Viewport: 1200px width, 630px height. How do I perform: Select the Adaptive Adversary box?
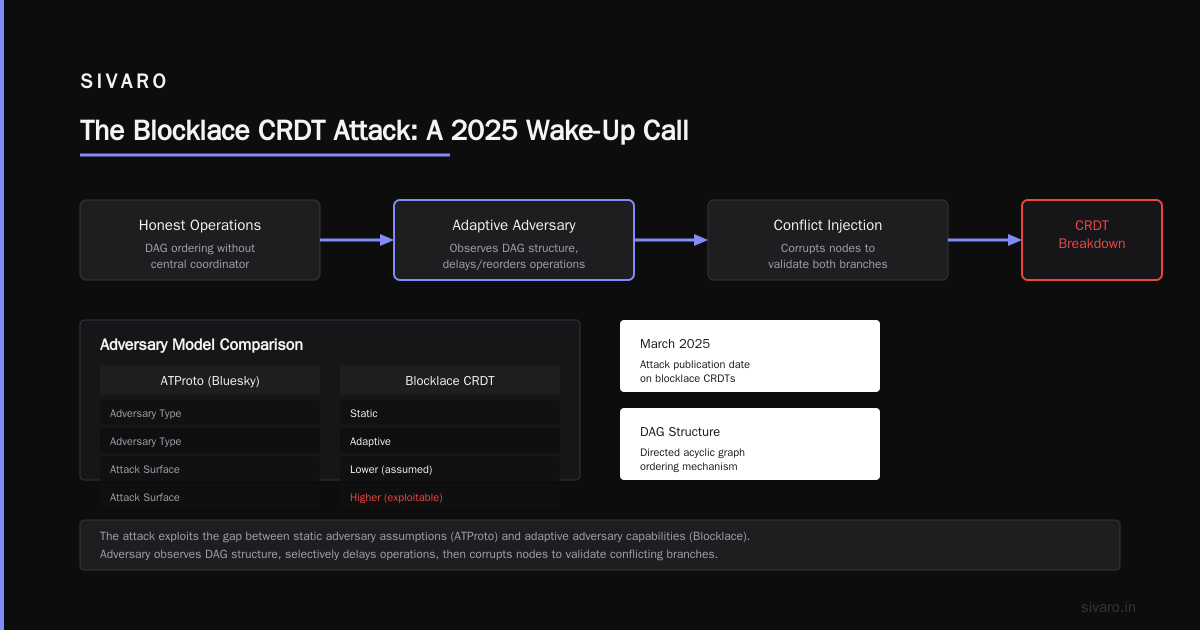click(514, 240)
